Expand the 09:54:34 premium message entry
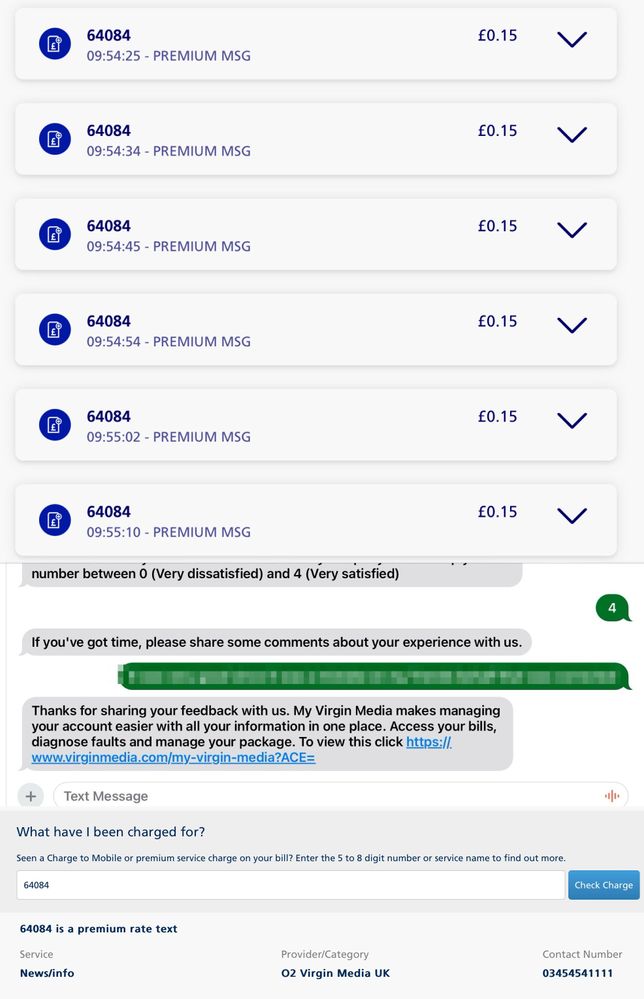Viewport: 644px width, 999px height. click(x=572, y=134)
